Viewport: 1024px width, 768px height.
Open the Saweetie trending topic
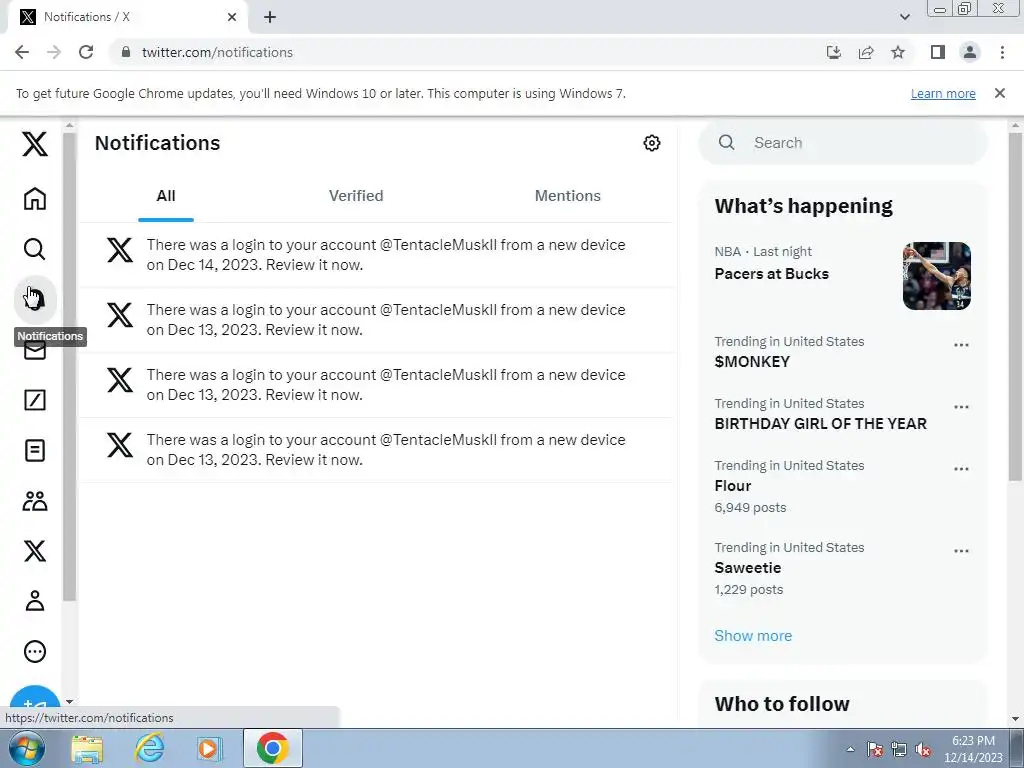pos(748,568)
